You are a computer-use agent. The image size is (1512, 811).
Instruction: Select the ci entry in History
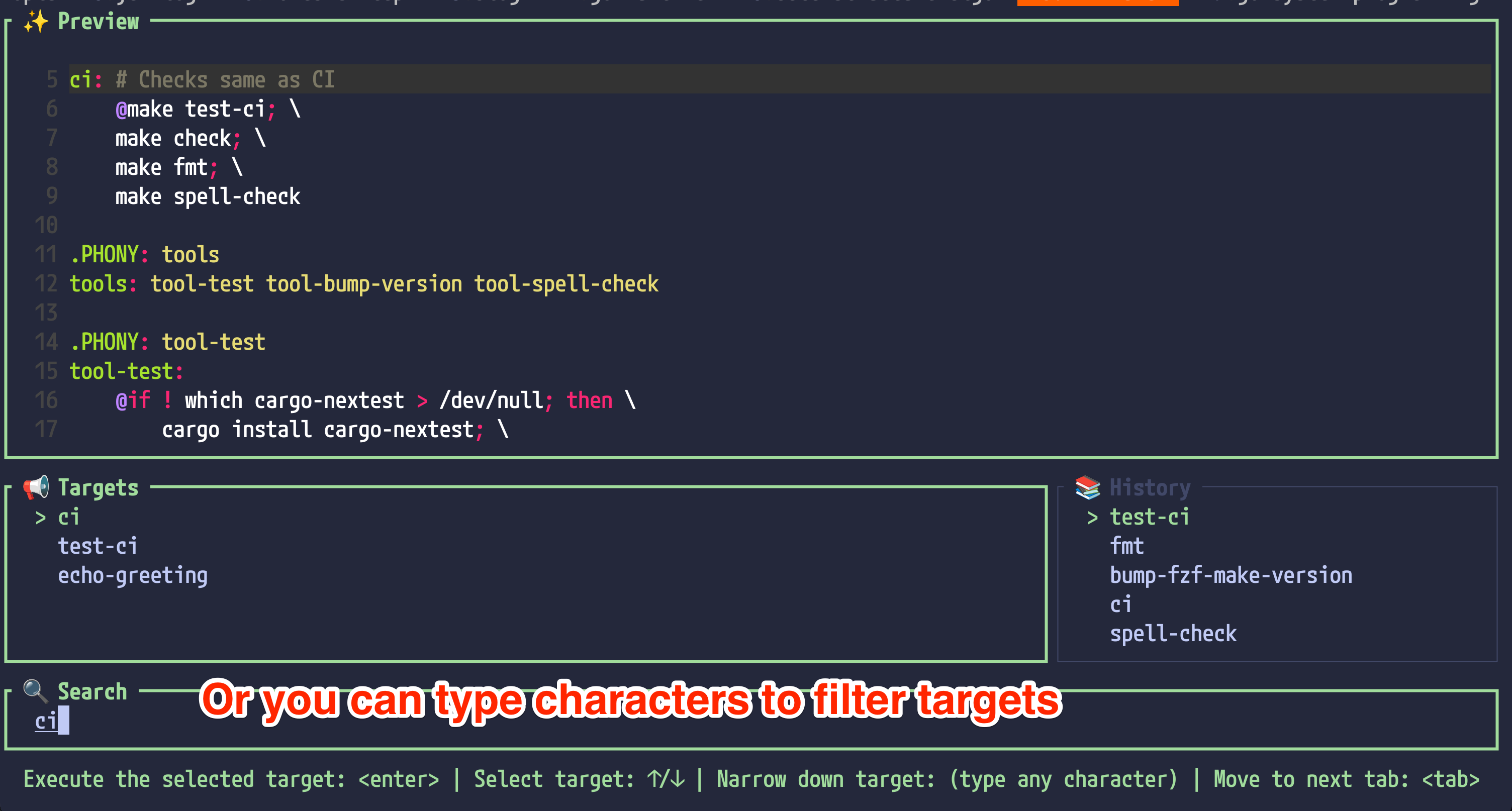coord(1120,604)
